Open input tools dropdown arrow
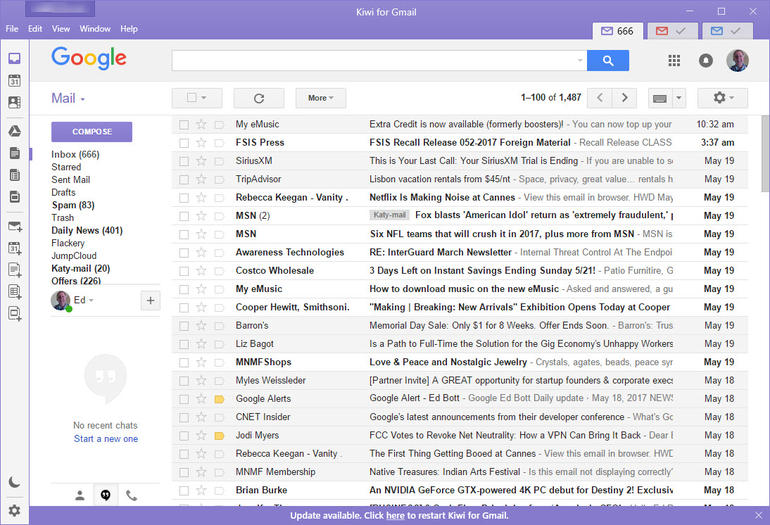Screen dimensions: 770x525 coord(679,98)
